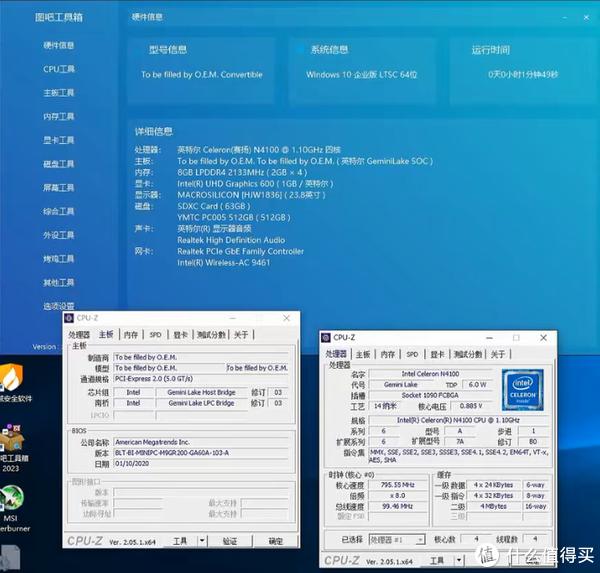This screenshot has height=573, width=600.
Task: Click the 处理器 tab in left CPU-Z window
Action: [x=79, y=335]
